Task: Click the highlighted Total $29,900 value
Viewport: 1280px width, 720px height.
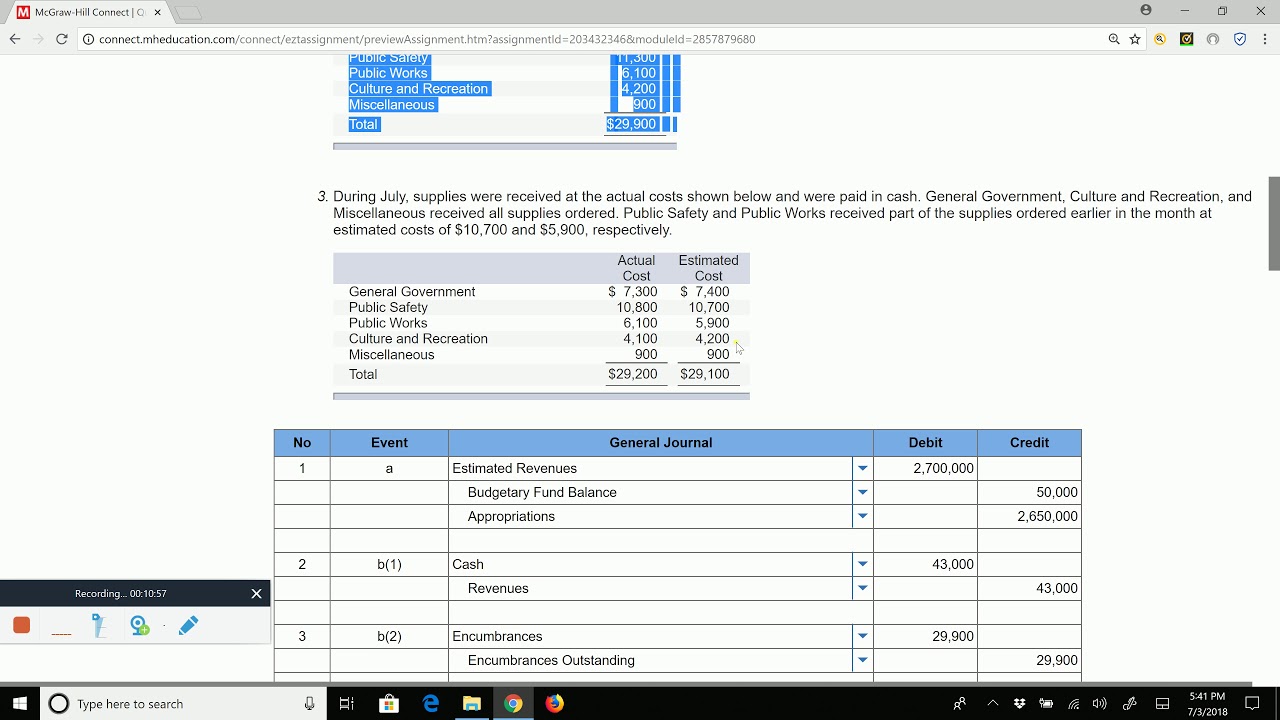Action: [631, 124]
